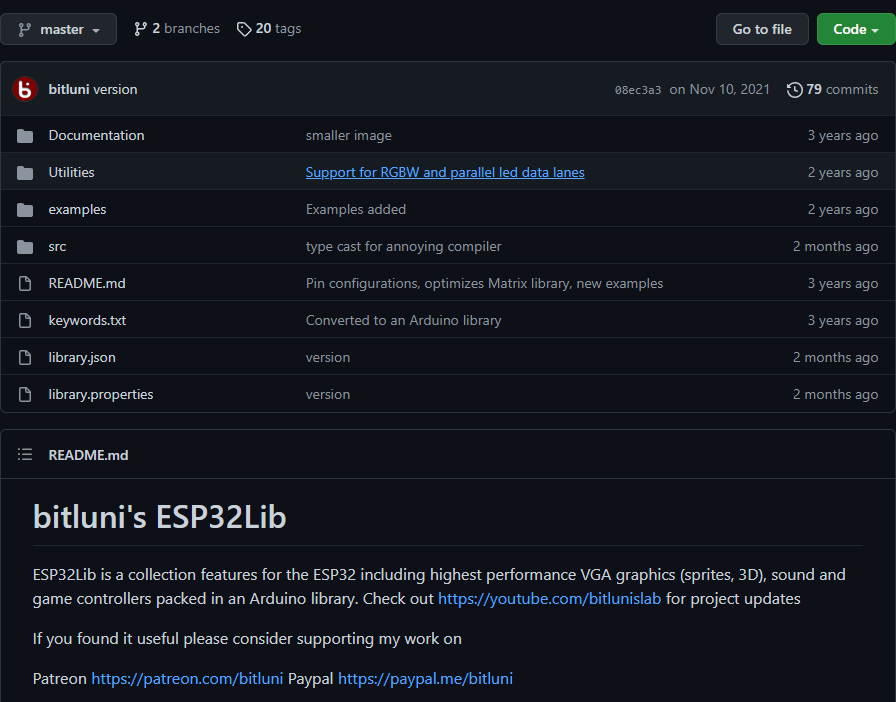Viewport: 896px width, 702px height.
Task: Open the 'version' latest commit message
Action: [x=115, y=89]
